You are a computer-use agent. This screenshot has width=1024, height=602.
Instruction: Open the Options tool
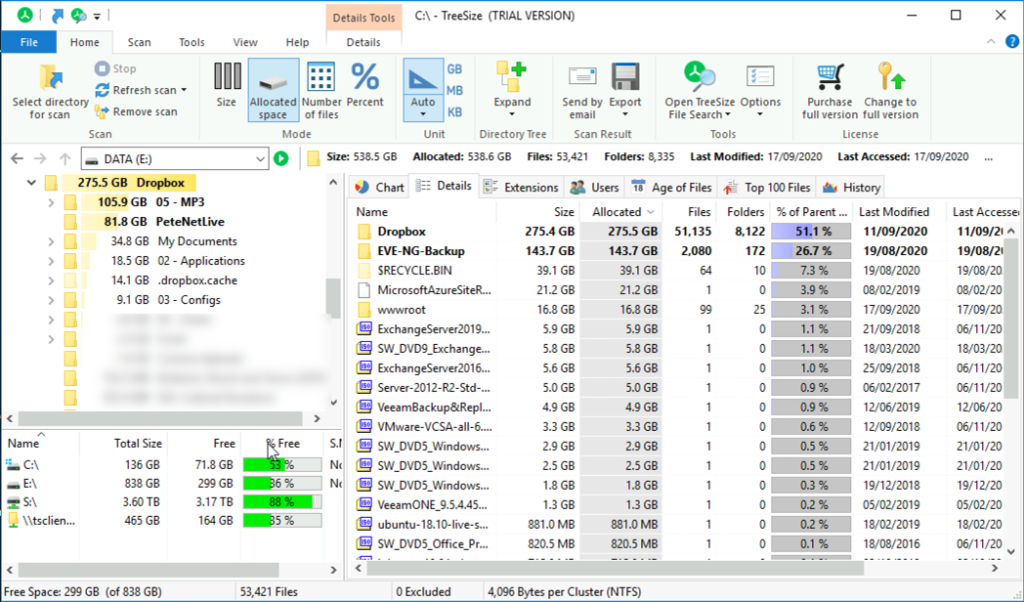pyautogui.click(x=760, y=90)
